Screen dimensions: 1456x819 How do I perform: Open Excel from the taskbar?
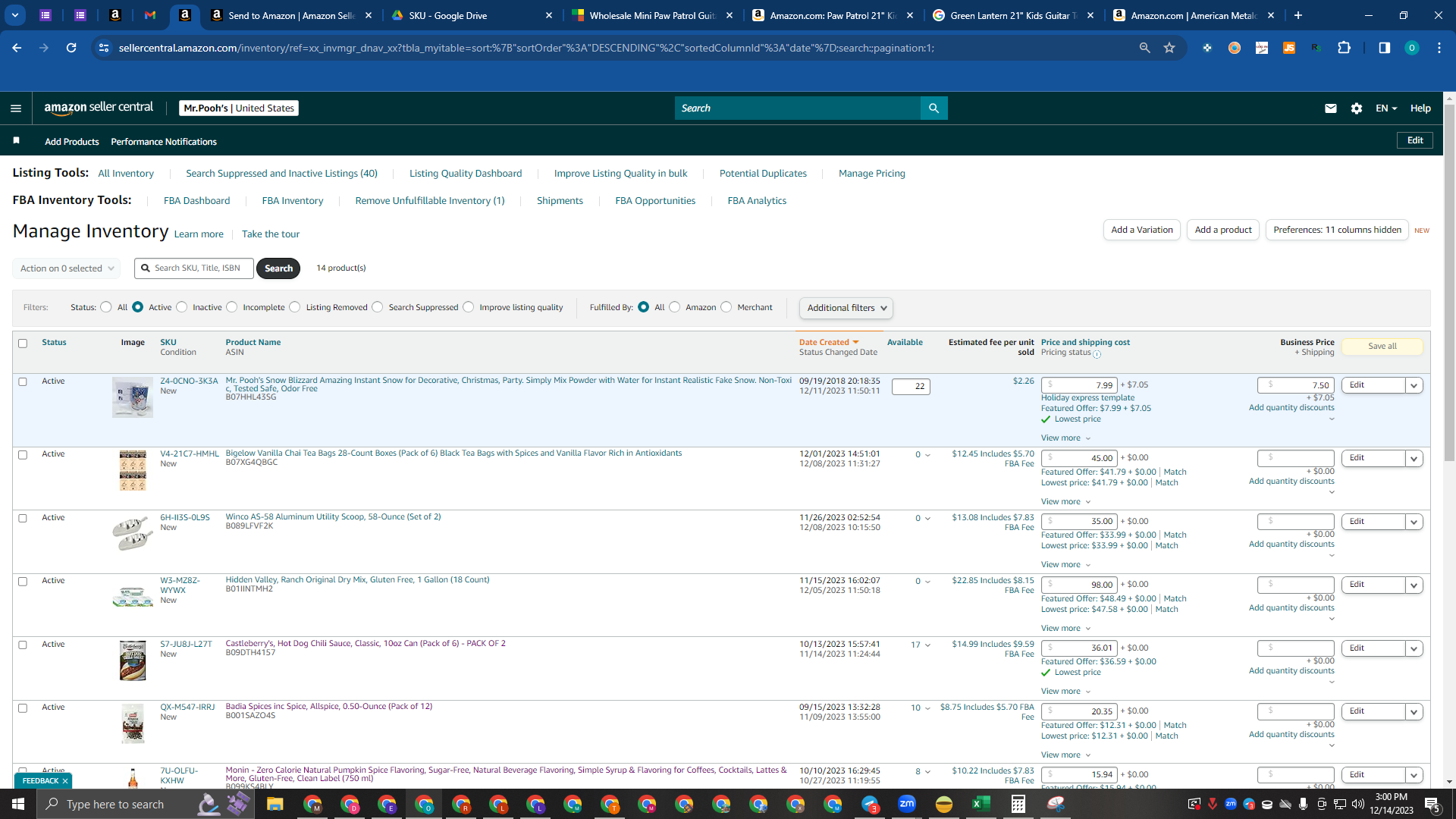pyautogui.click(x=981, y=804)
